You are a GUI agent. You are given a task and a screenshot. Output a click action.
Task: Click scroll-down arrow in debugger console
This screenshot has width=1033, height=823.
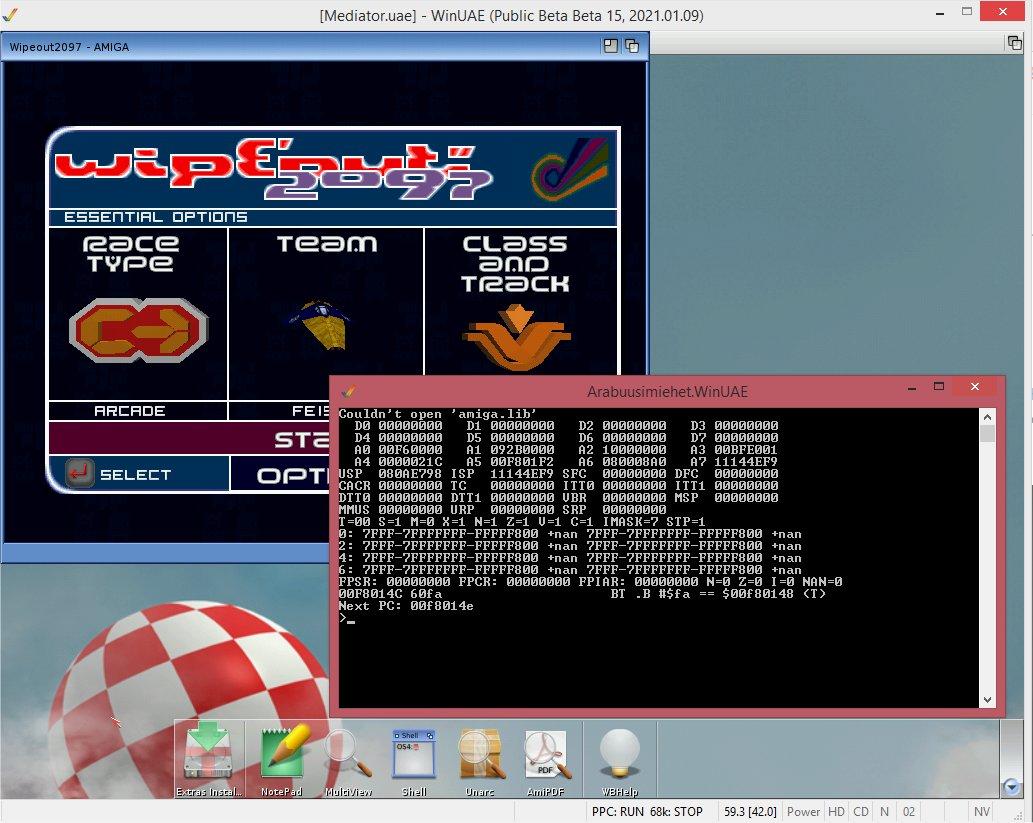(x=987, y=700)
